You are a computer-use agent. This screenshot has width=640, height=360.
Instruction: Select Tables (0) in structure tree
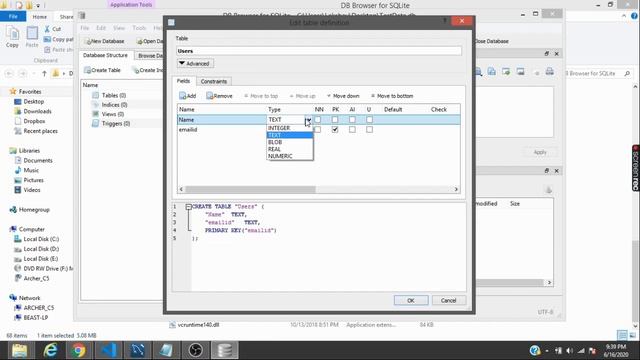coord(113,95)
